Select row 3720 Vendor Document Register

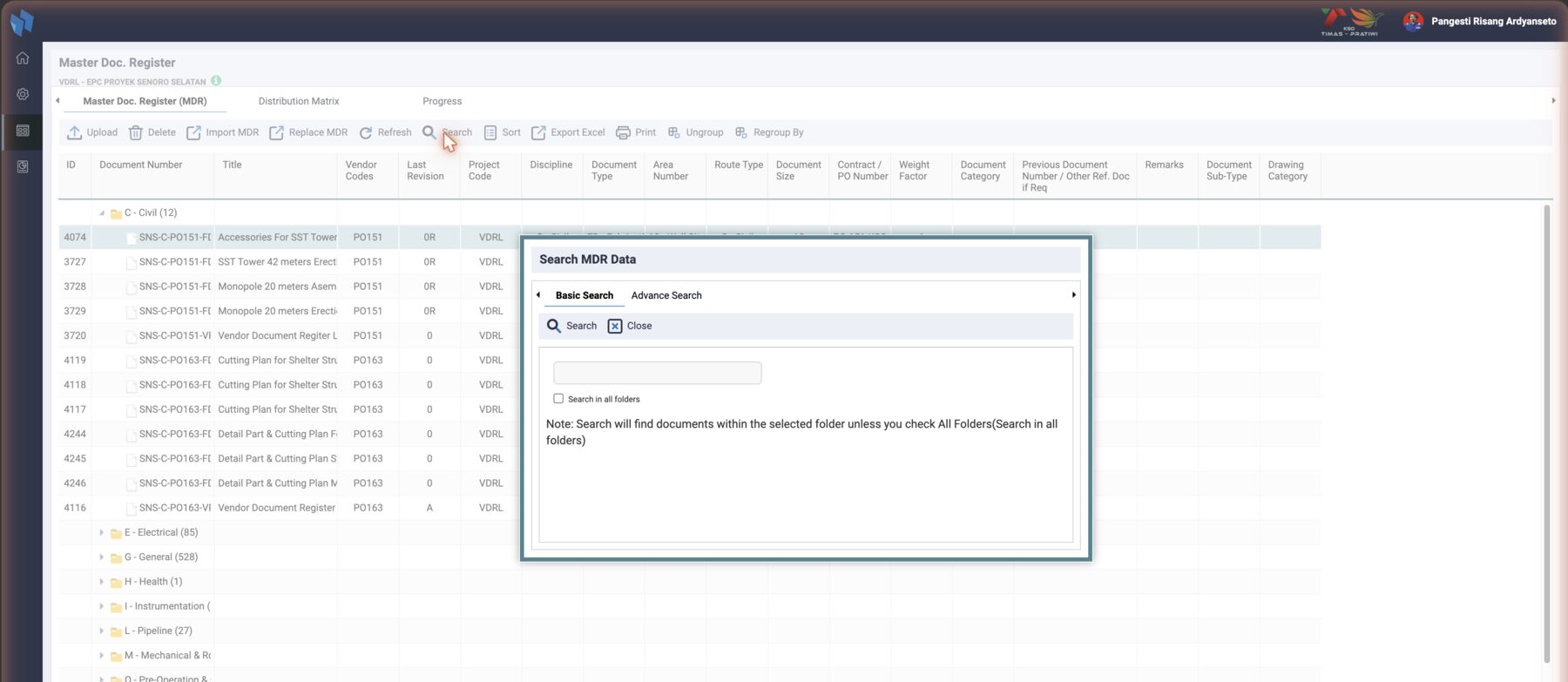pyautogui.click(x=690, y=335)
